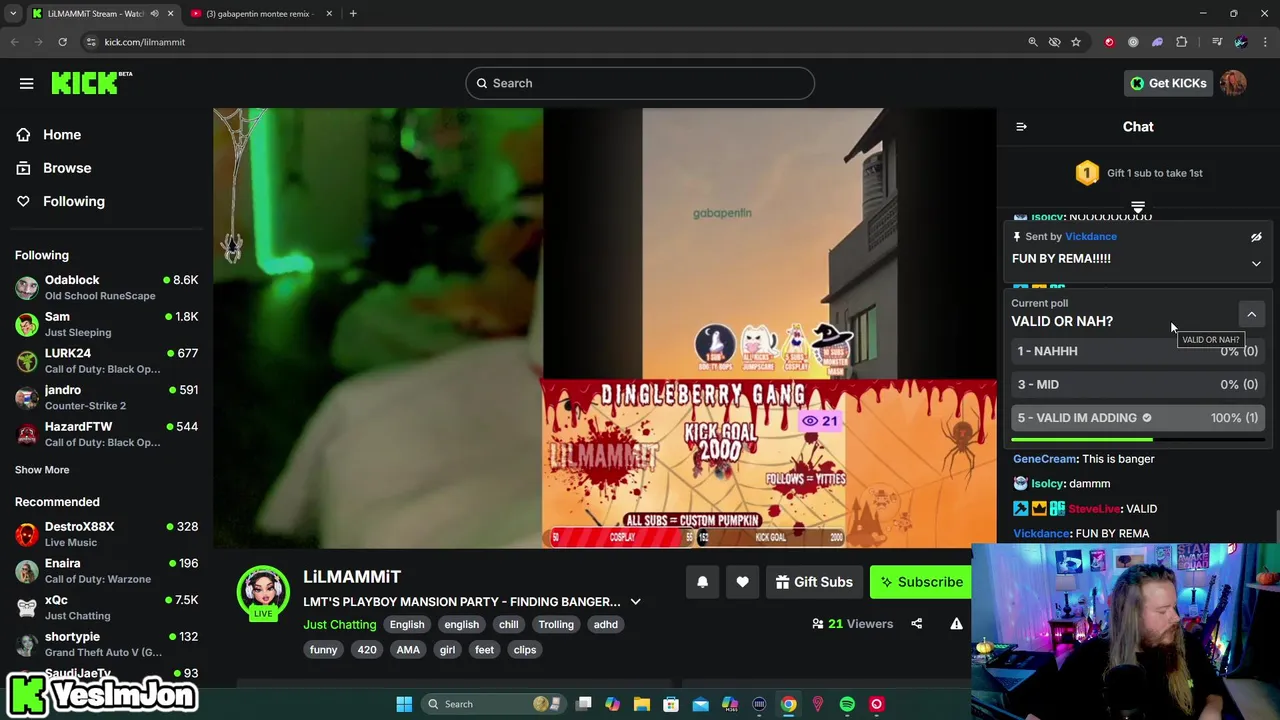This screenshot has width=1280, height=720.
Task: Follow LiLMAMMiT with the heart button
Action: click(x=742, y=582)
